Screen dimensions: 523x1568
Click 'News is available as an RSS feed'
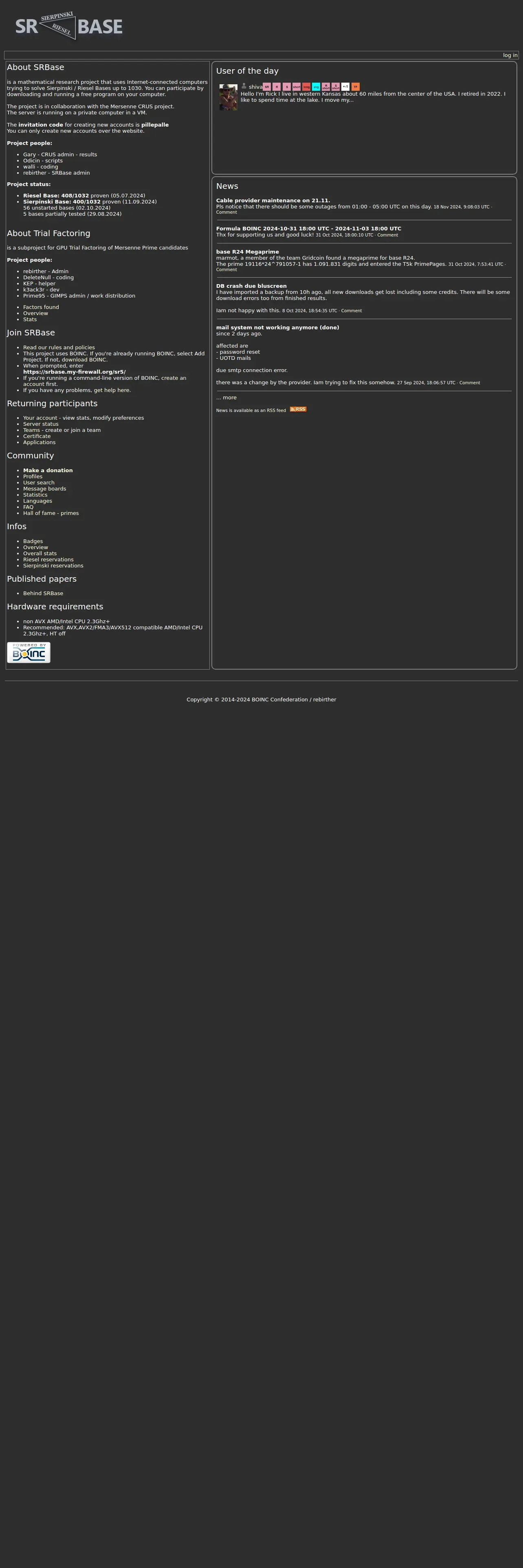click(251, 410)
